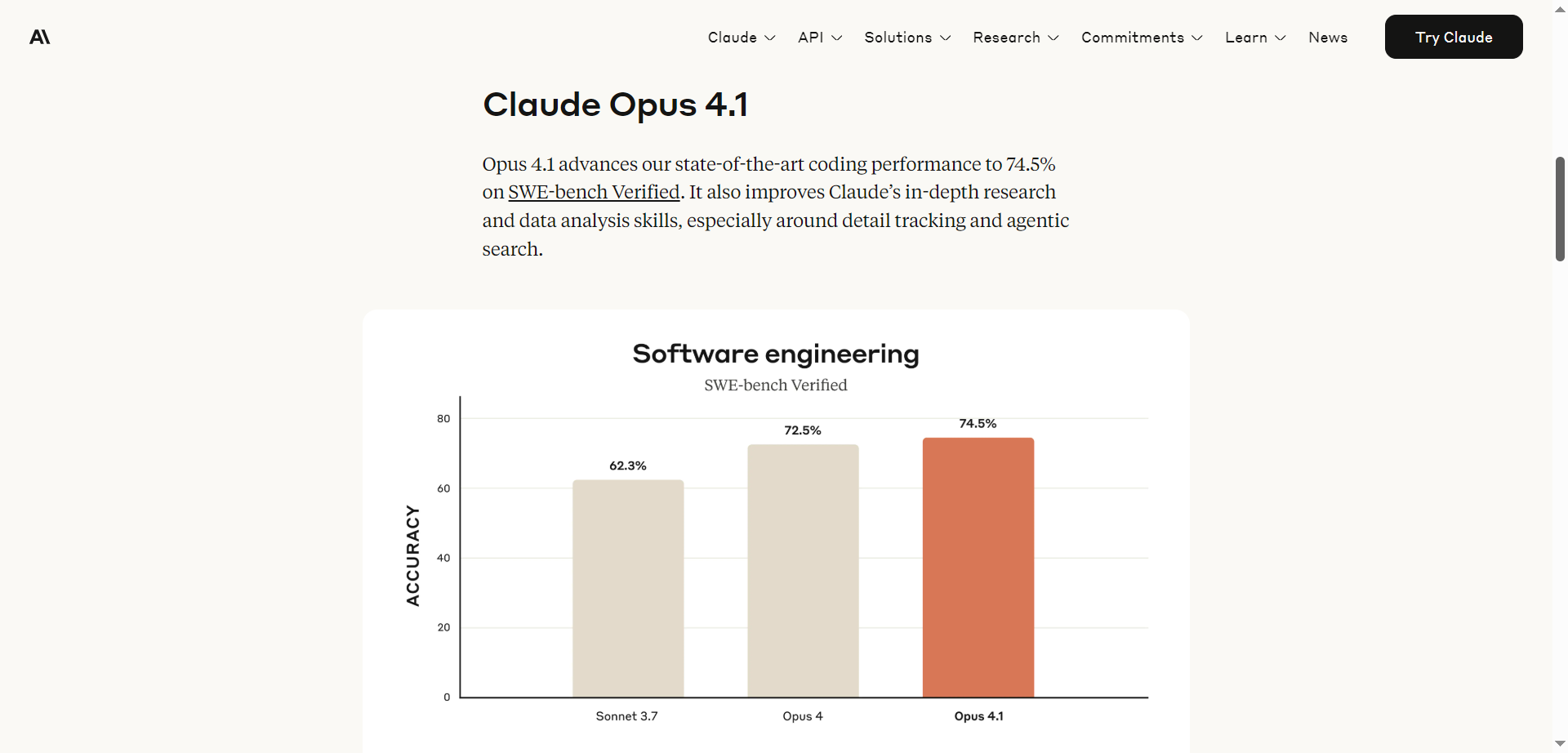Open the Commitments navigation menu
This screenshot has height=753, width=1568.
(x=1142, y=38)
